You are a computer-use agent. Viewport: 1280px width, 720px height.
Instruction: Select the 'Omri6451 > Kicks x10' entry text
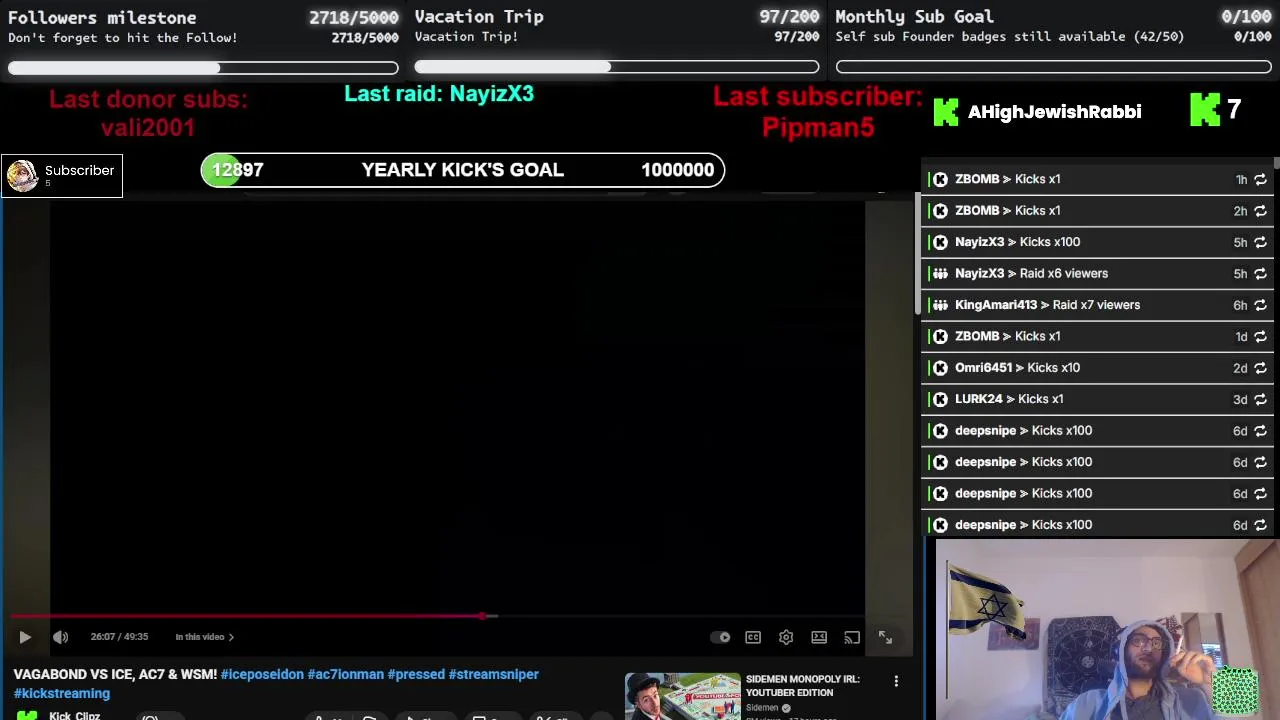(x=1017, y=368)
